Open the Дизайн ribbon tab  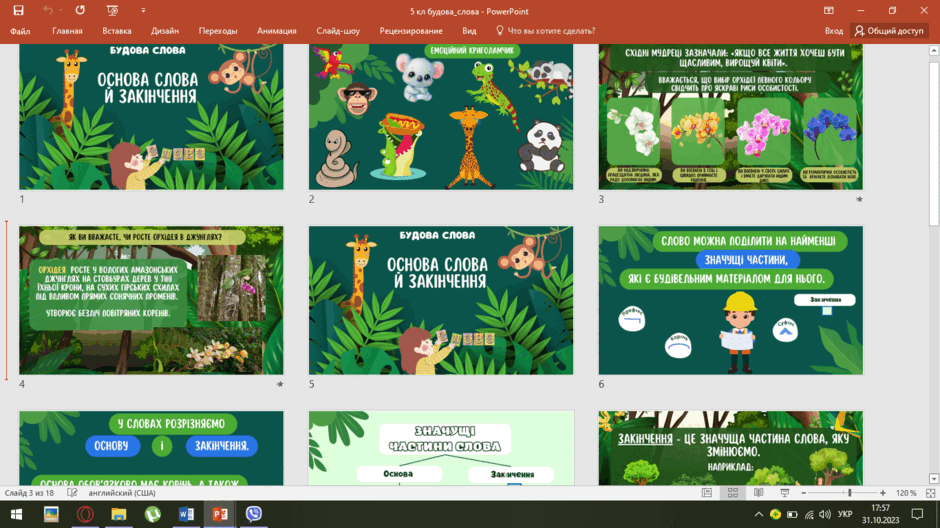click(165, 31)
